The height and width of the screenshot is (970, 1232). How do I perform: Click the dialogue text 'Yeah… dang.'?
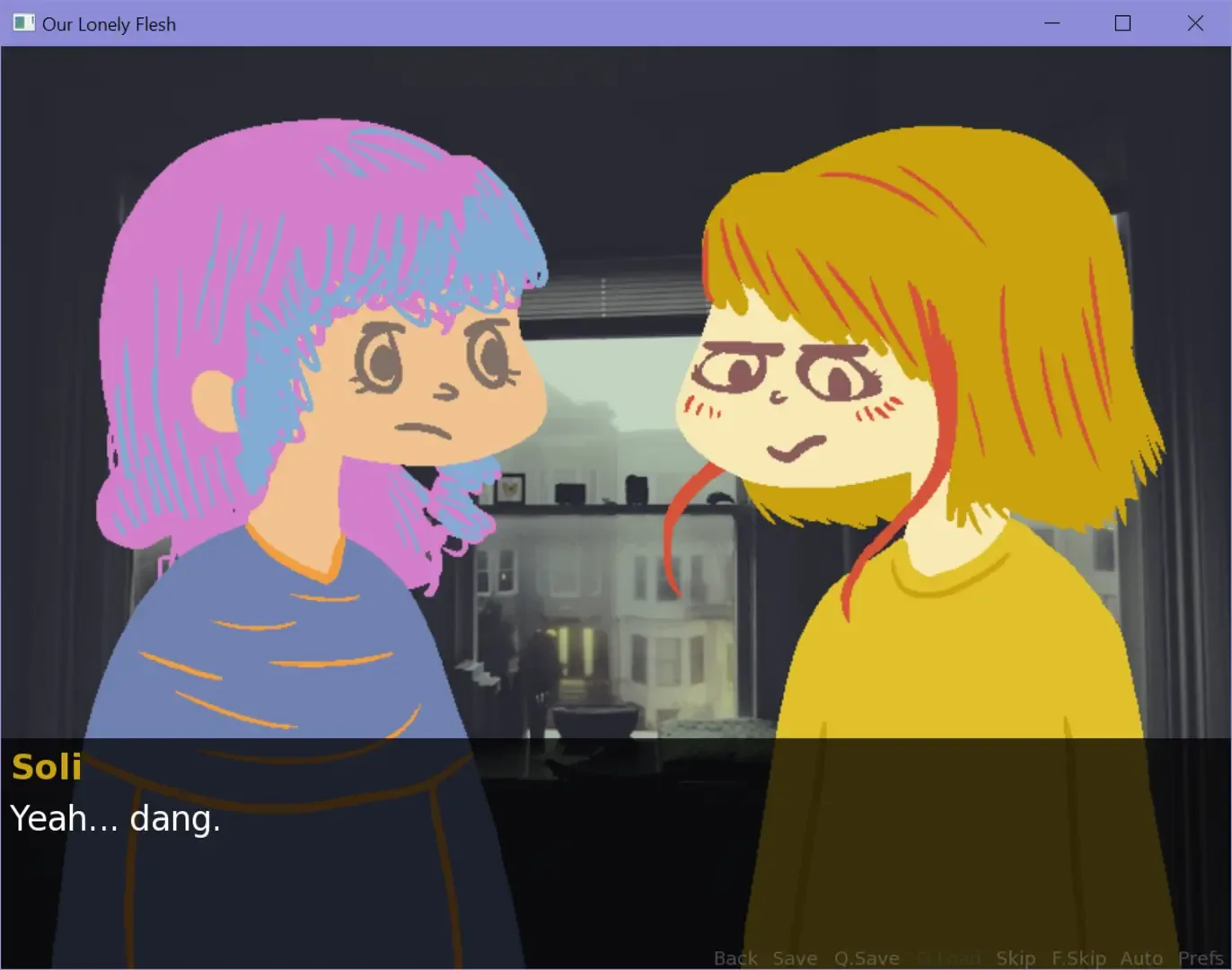pos(115,818)
